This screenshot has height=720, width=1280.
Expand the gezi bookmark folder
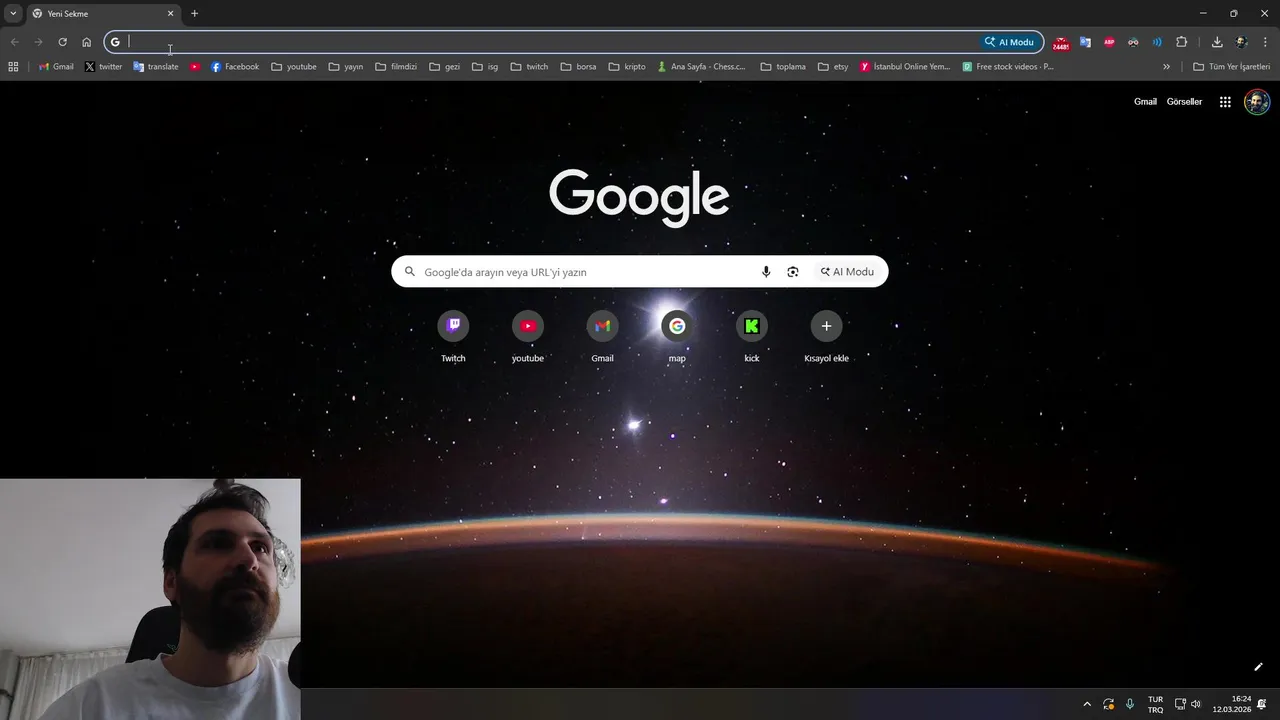(x=445, y=67)
